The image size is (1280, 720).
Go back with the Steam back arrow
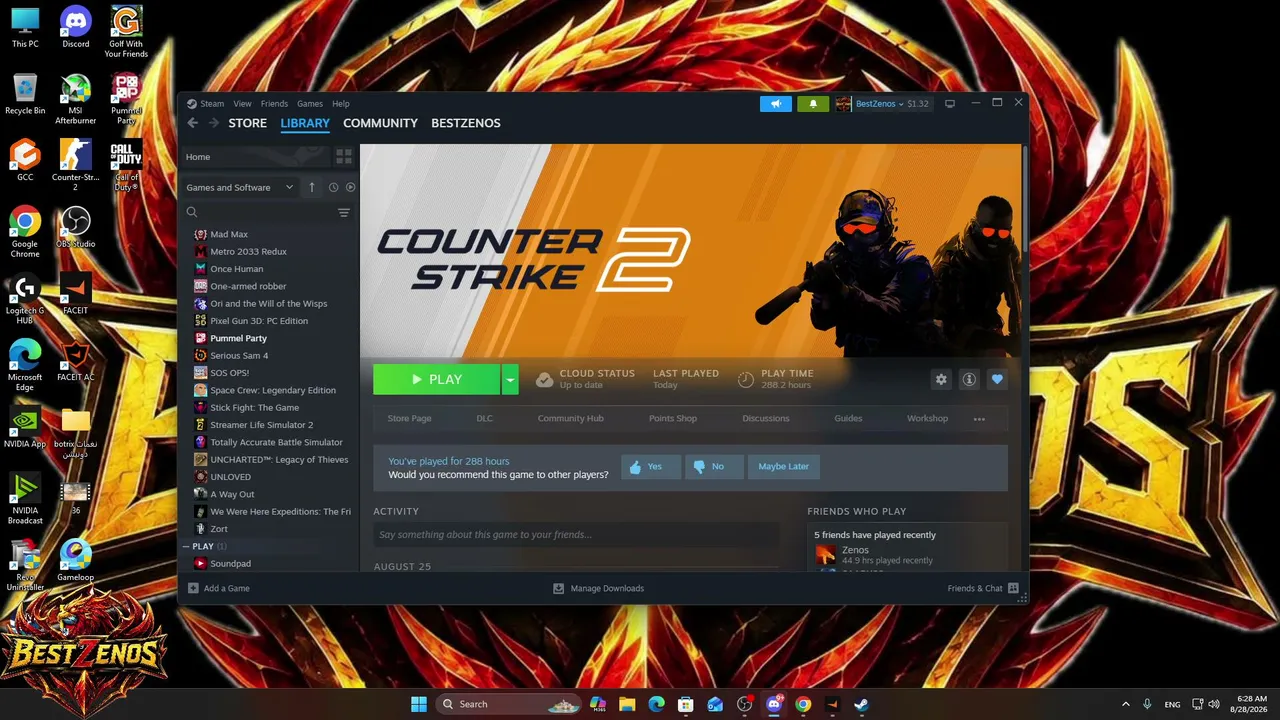tap(193, 123)
